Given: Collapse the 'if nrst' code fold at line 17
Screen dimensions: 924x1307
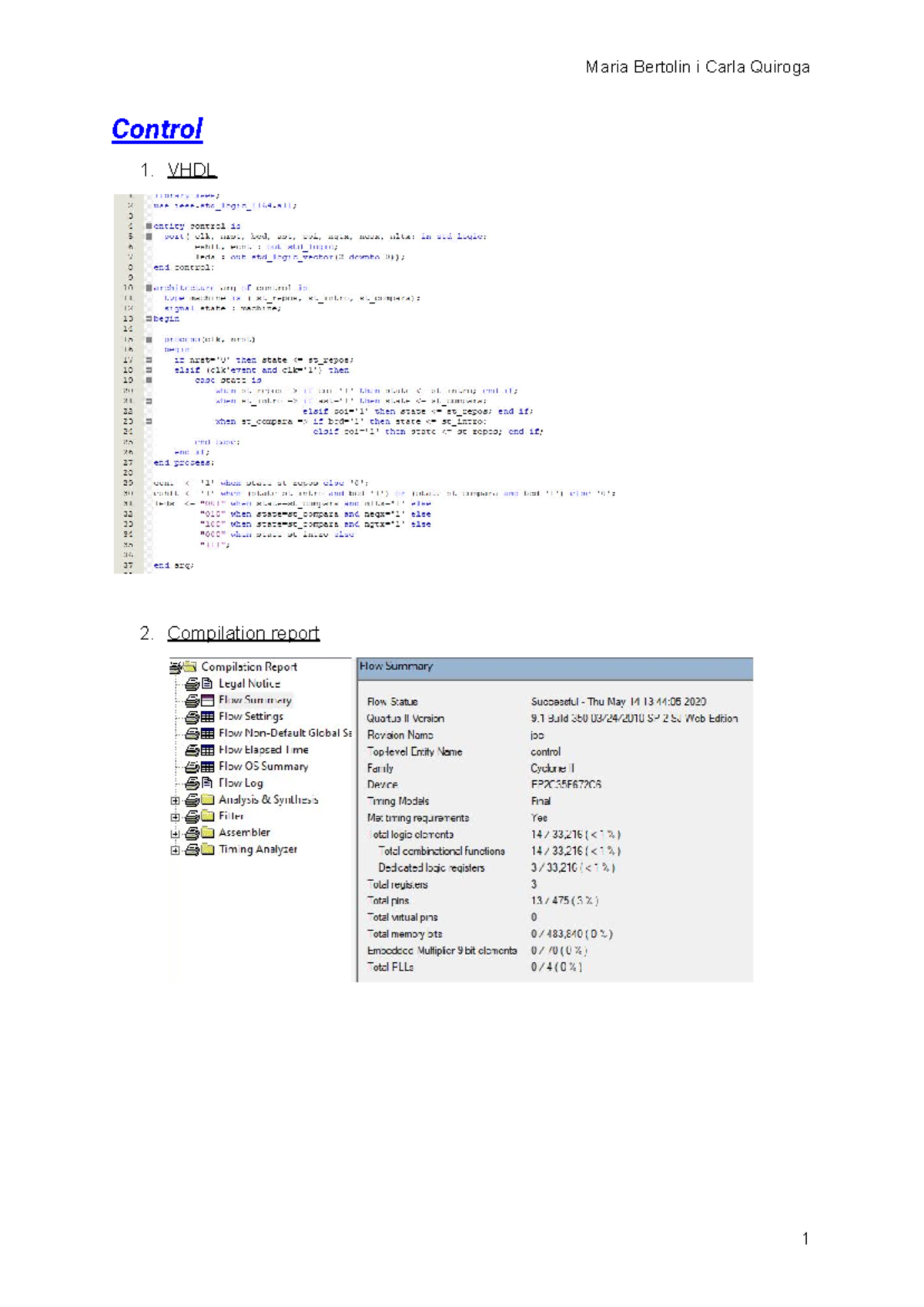Looking at the screenshot, I should [149, 360].
